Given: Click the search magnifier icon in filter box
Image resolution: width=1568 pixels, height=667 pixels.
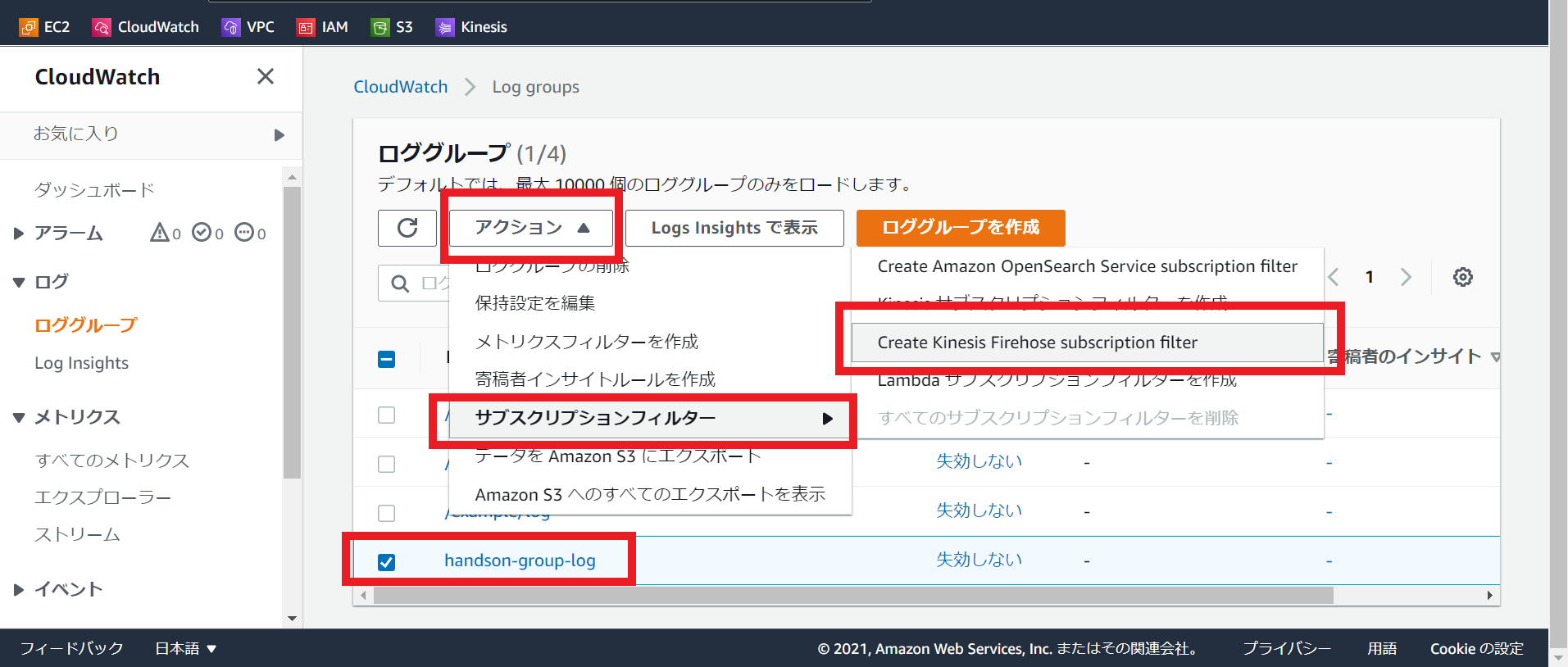Looking at the screenshot, I should (400, 284).
